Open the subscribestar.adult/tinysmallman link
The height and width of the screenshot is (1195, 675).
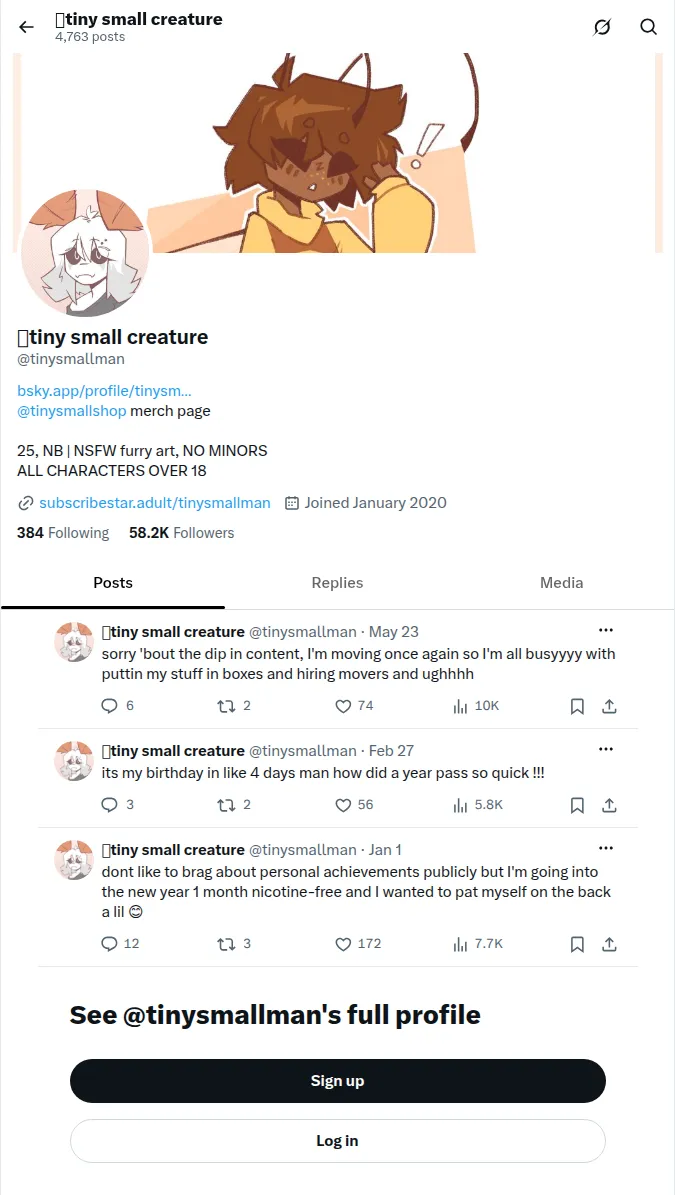(x=155, y=503)
